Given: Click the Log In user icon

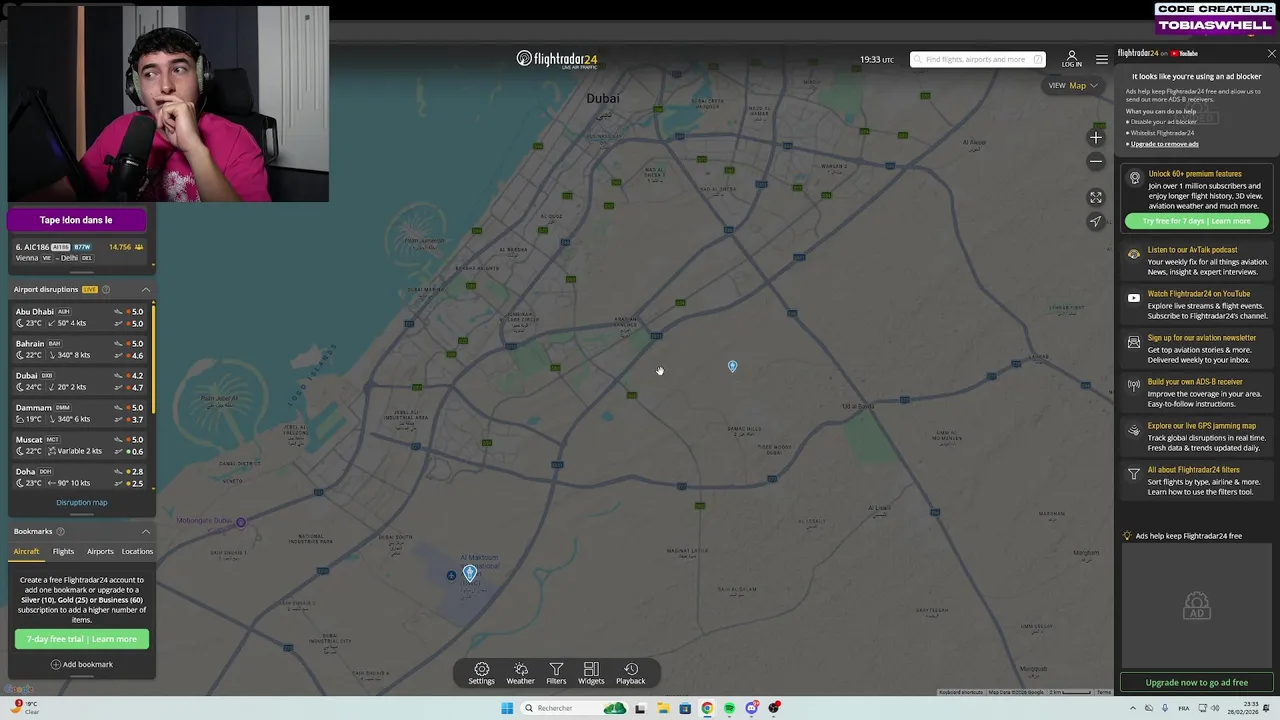Looking at the screenshot, I should click(1071, 59).
